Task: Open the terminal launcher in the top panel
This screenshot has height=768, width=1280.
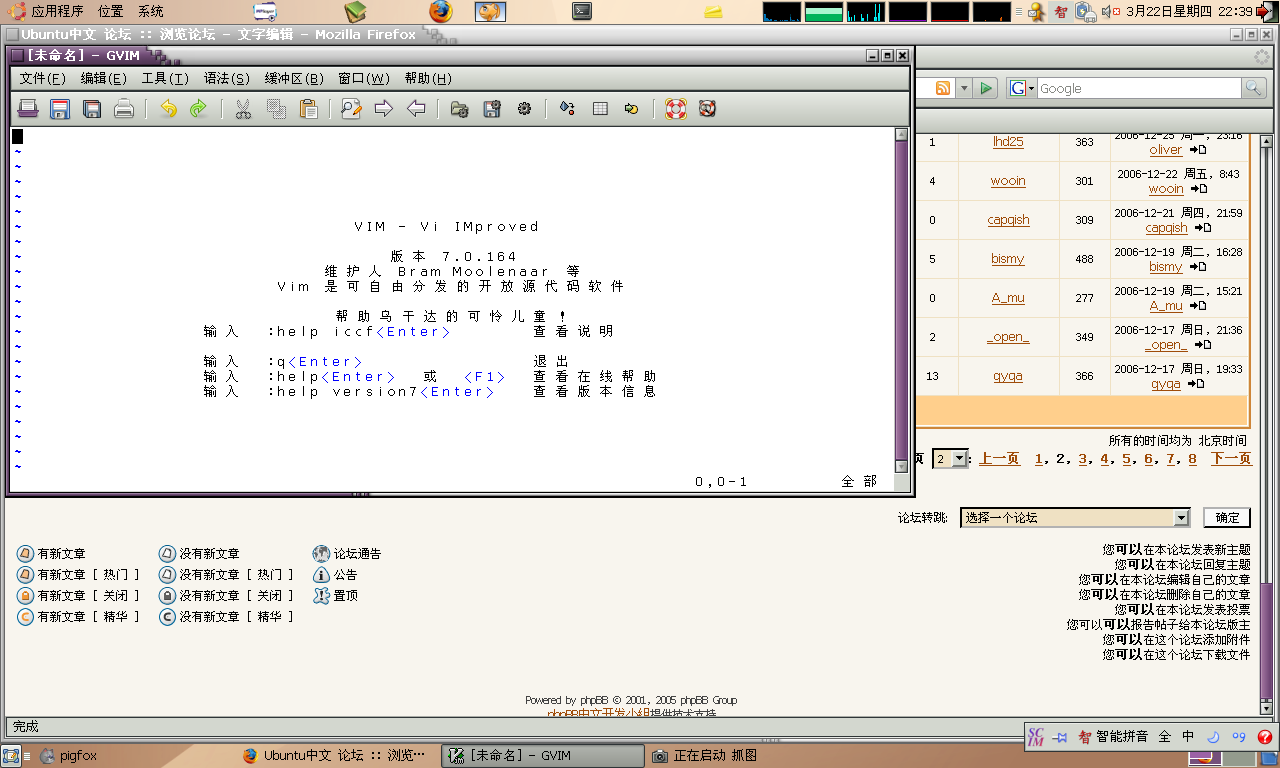Action: click(x=582, y=11)
